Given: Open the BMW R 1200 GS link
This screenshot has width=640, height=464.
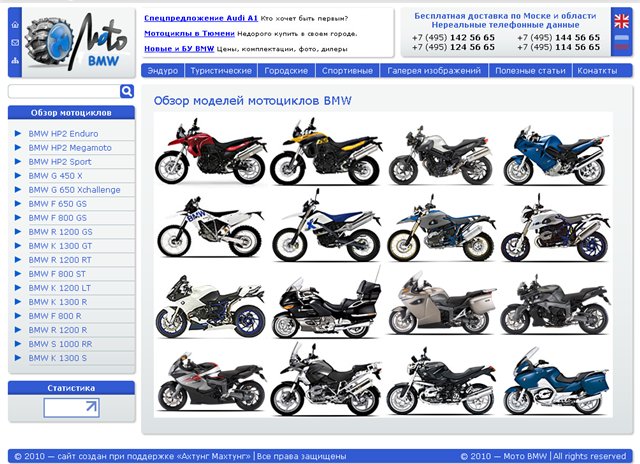Looking at the screenshot, I should [x=60, y=232].
